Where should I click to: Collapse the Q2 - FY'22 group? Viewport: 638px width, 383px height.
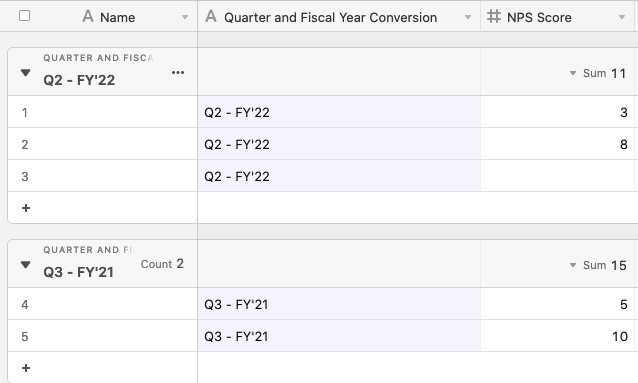pos(26,72)
